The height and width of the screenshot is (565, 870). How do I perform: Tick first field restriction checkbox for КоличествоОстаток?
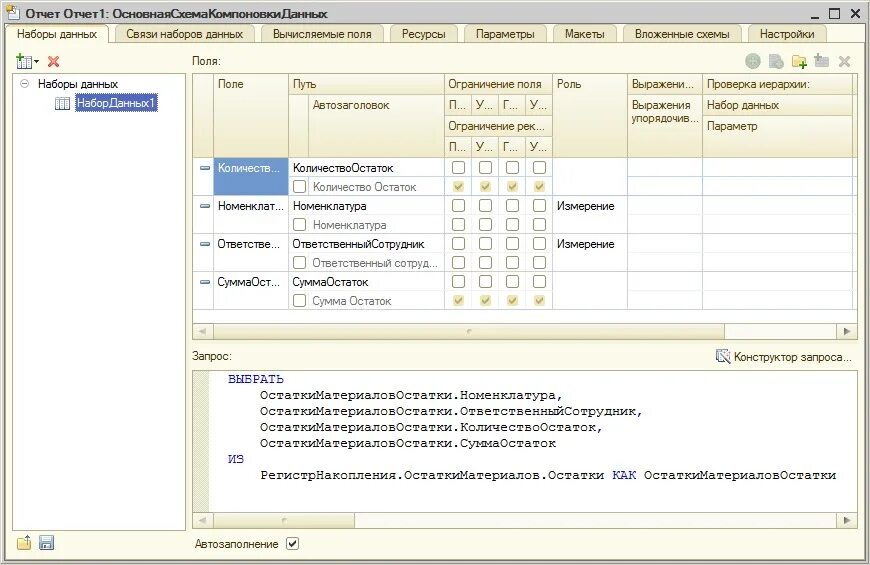458,168
